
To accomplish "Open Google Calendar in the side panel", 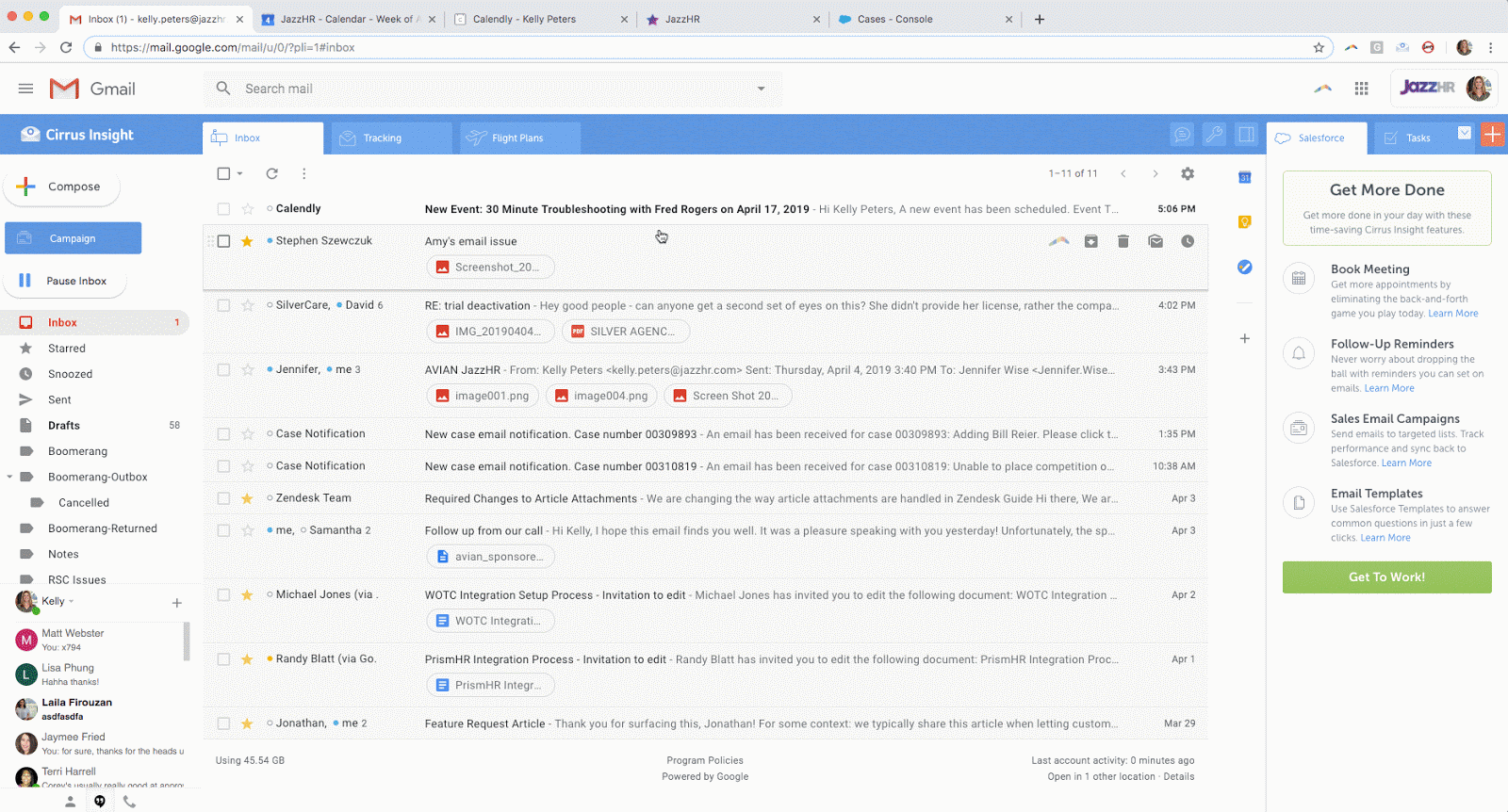I will 1244,177.
